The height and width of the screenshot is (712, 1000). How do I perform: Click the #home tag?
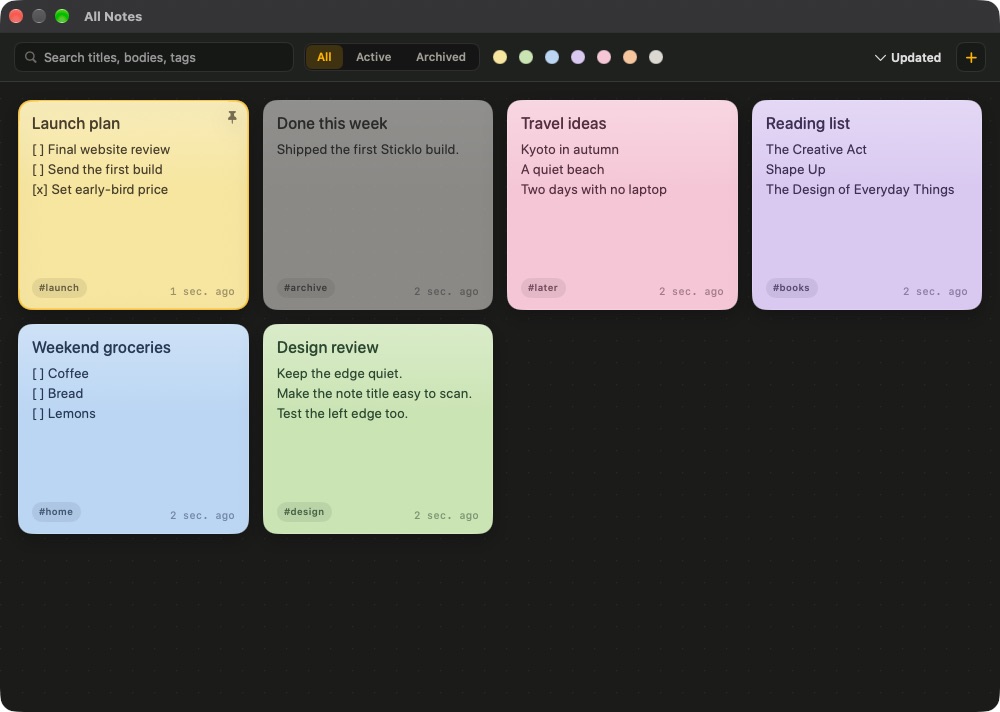tap(55, 512)
